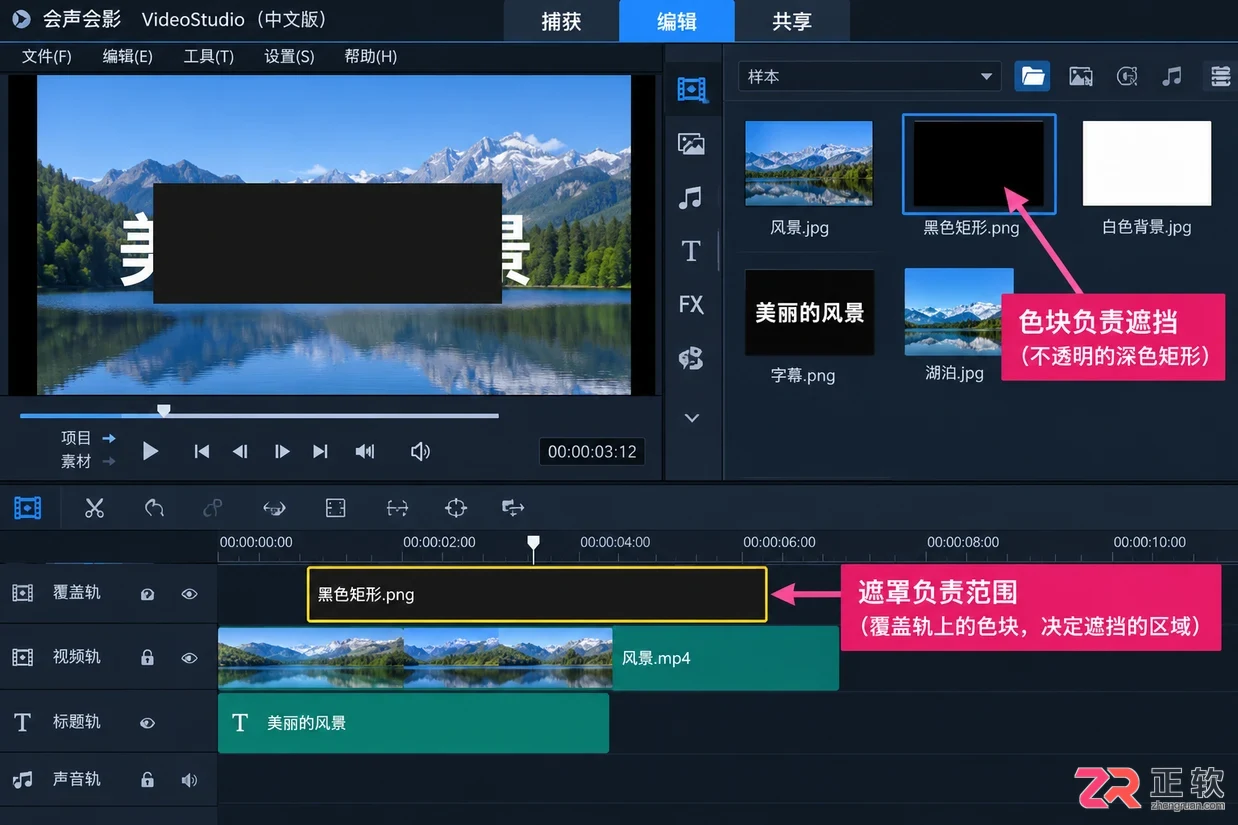Switch to the 共享 tab
This screenshot has width=1238, height=825.
click(x=792, y=21)
